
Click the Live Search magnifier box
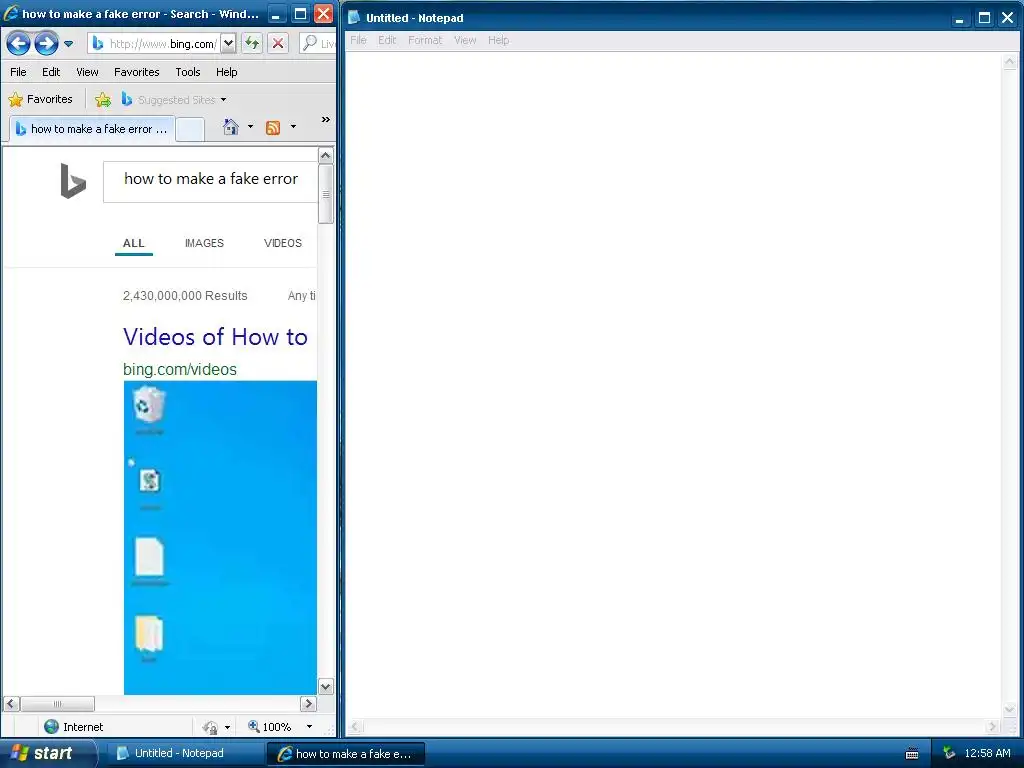pos(318,44)
